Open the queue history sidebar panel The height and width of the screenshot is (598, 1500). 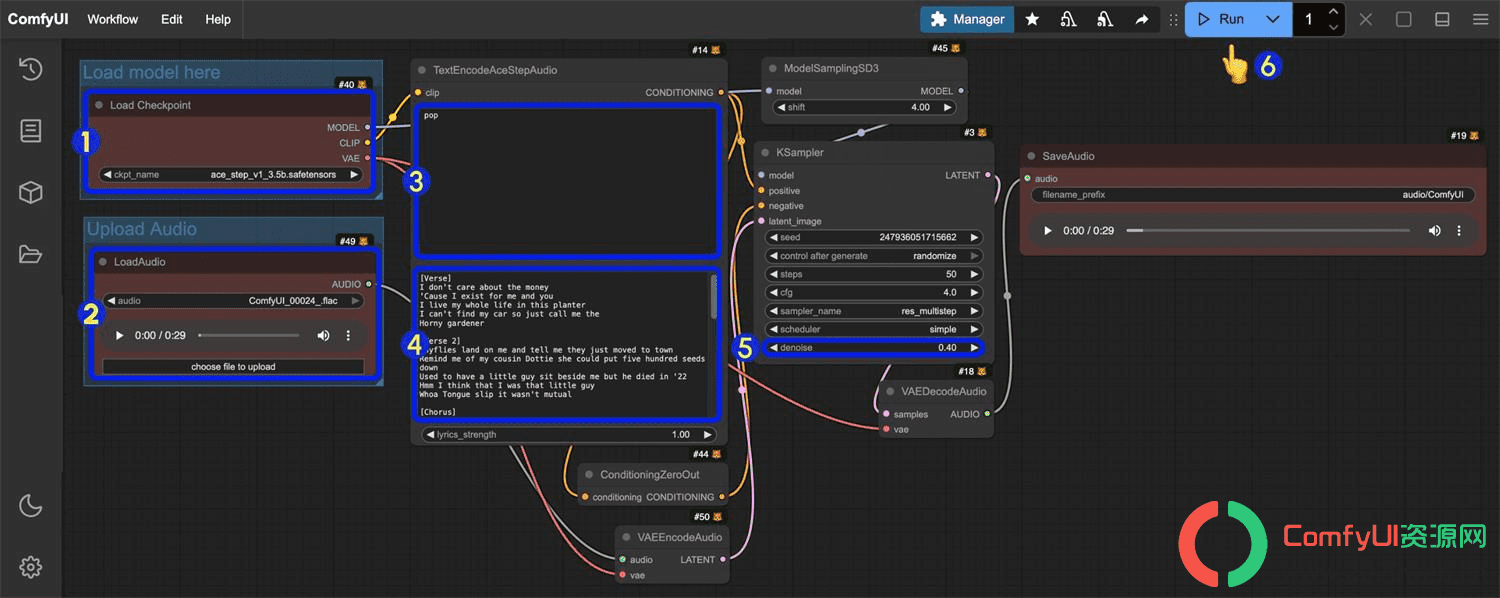click(x=31, y=69)
